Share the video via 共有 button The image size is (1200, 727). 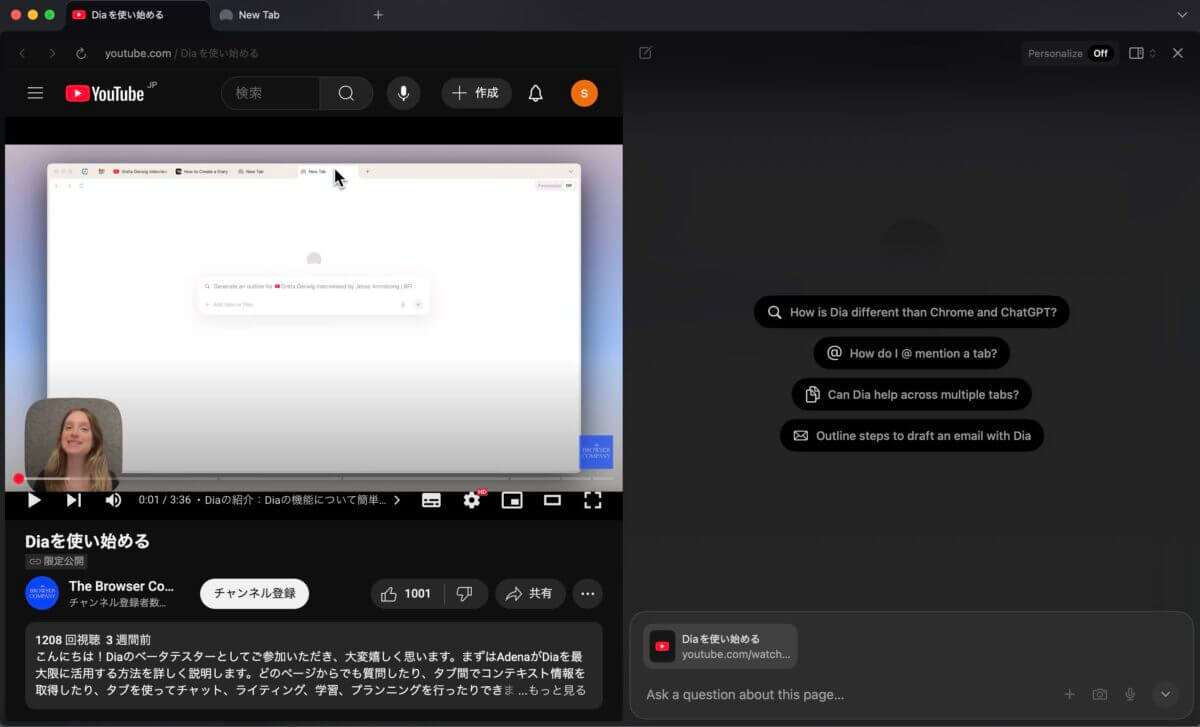coord(530,594)
